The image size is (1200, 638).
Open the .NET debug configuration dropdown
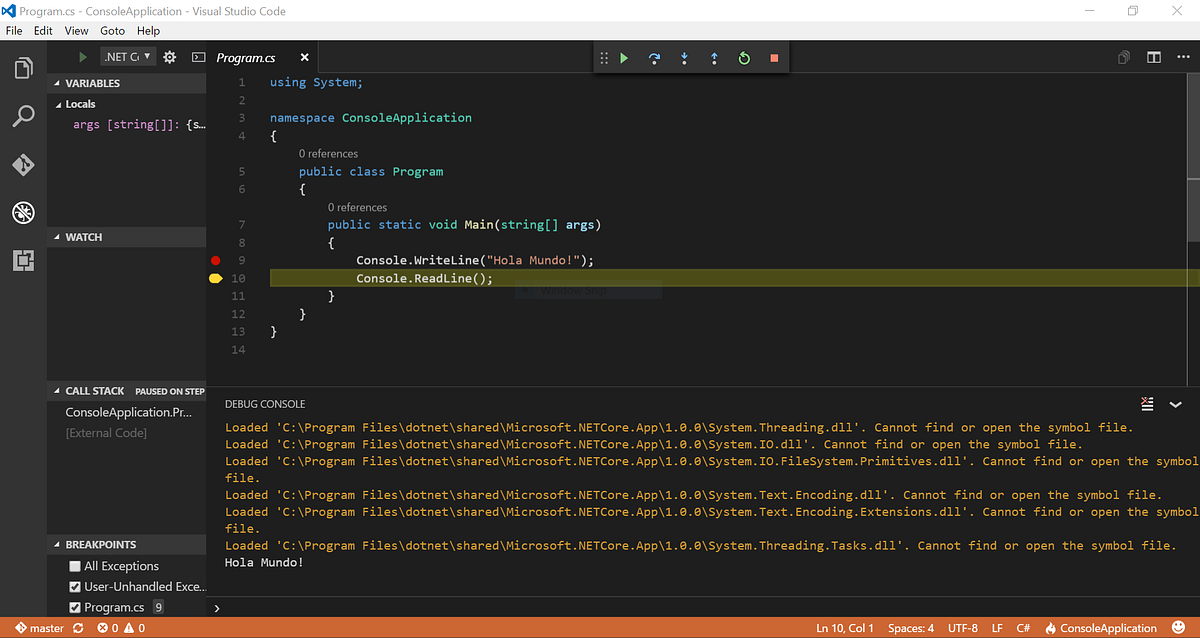(x=127, y=57)
